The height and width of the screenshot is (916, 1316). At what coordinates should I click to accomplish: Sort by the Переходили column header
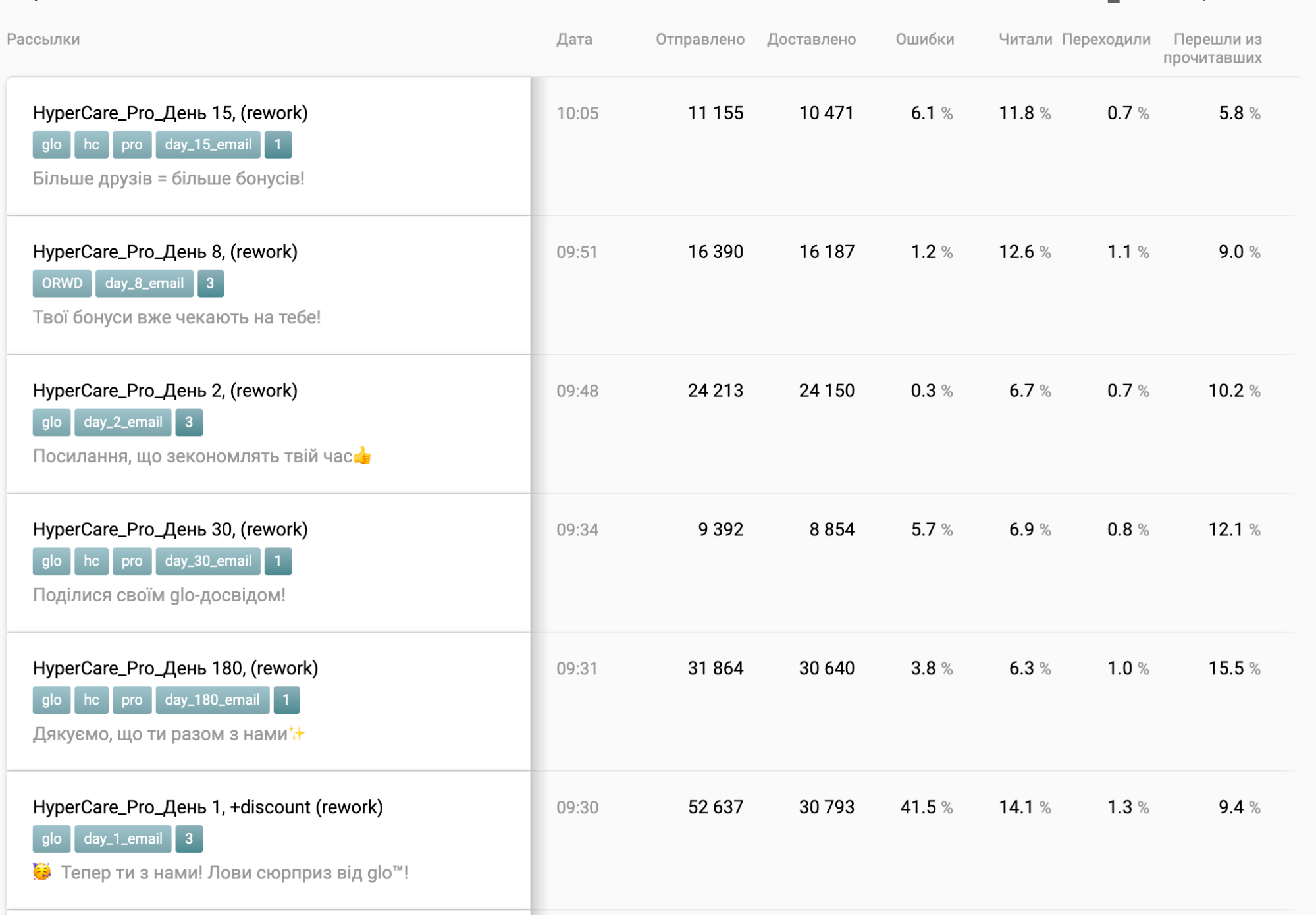tap(1106, 40)
